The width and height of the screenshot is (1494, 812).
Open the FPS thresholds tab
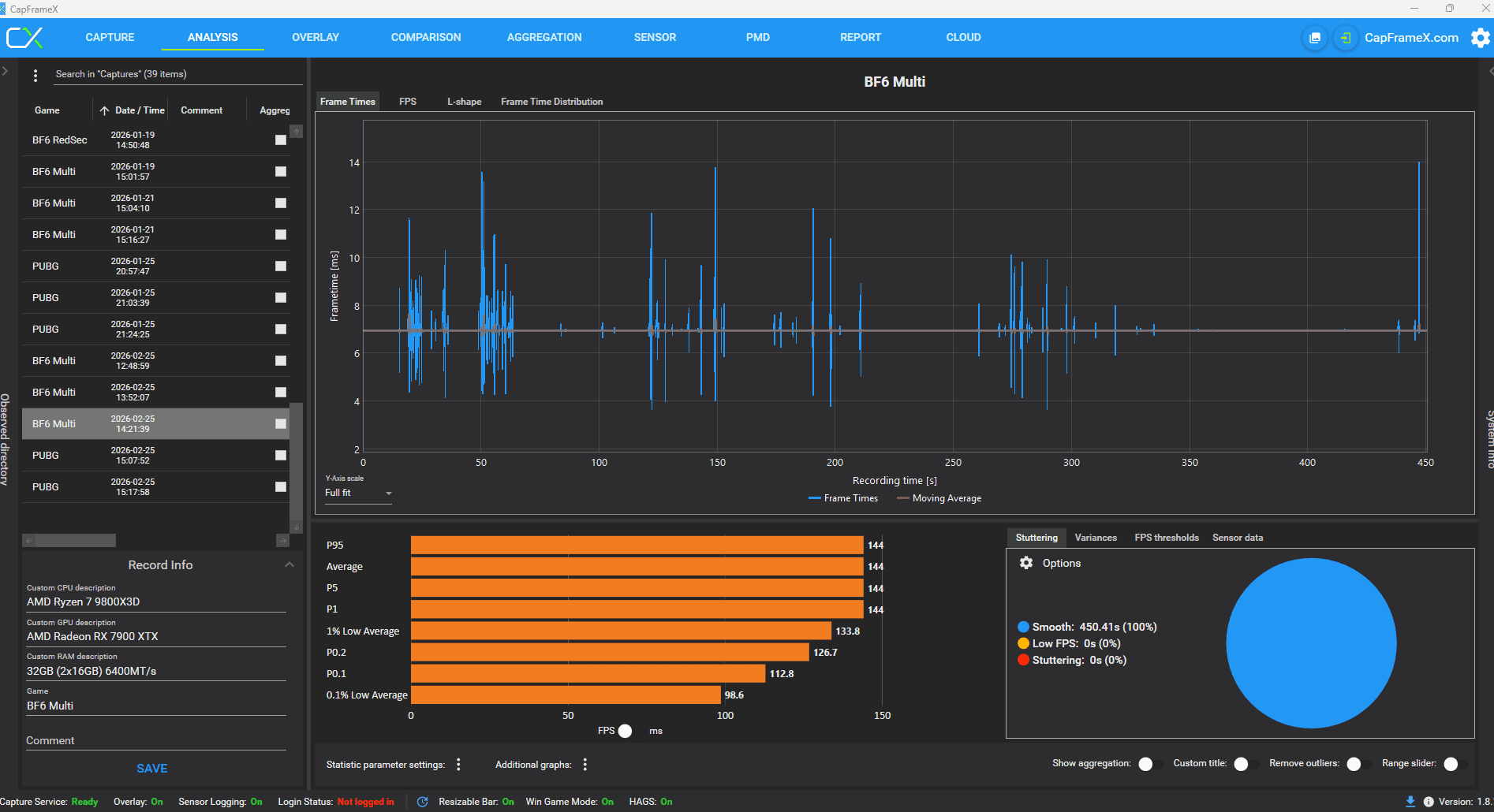point(1167,538)
